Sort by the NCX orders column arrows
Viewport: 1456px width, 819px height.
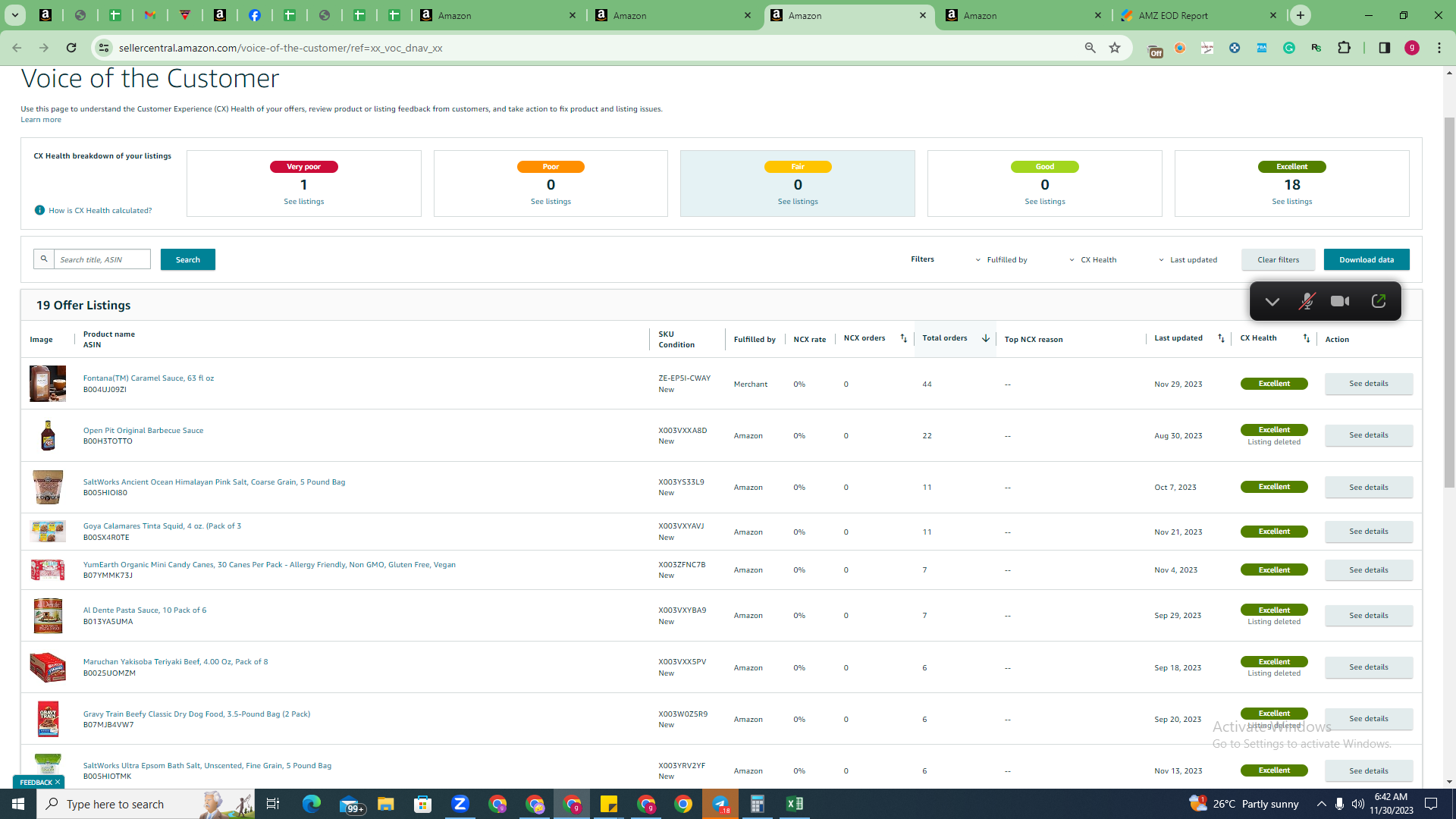[x=903, y=338]
